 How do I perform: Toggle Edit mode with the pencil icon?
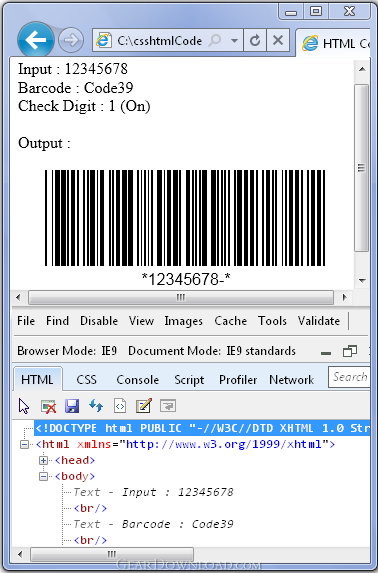(x=144, y=406)
